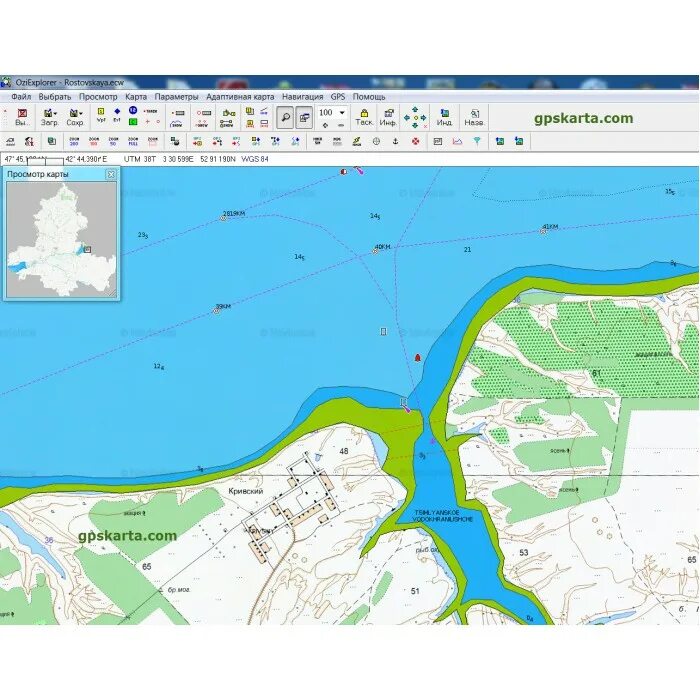The height and width of the screenshot is (700, 700).
Task: Click the anchor alarm icon
Action: click(395, 141)
